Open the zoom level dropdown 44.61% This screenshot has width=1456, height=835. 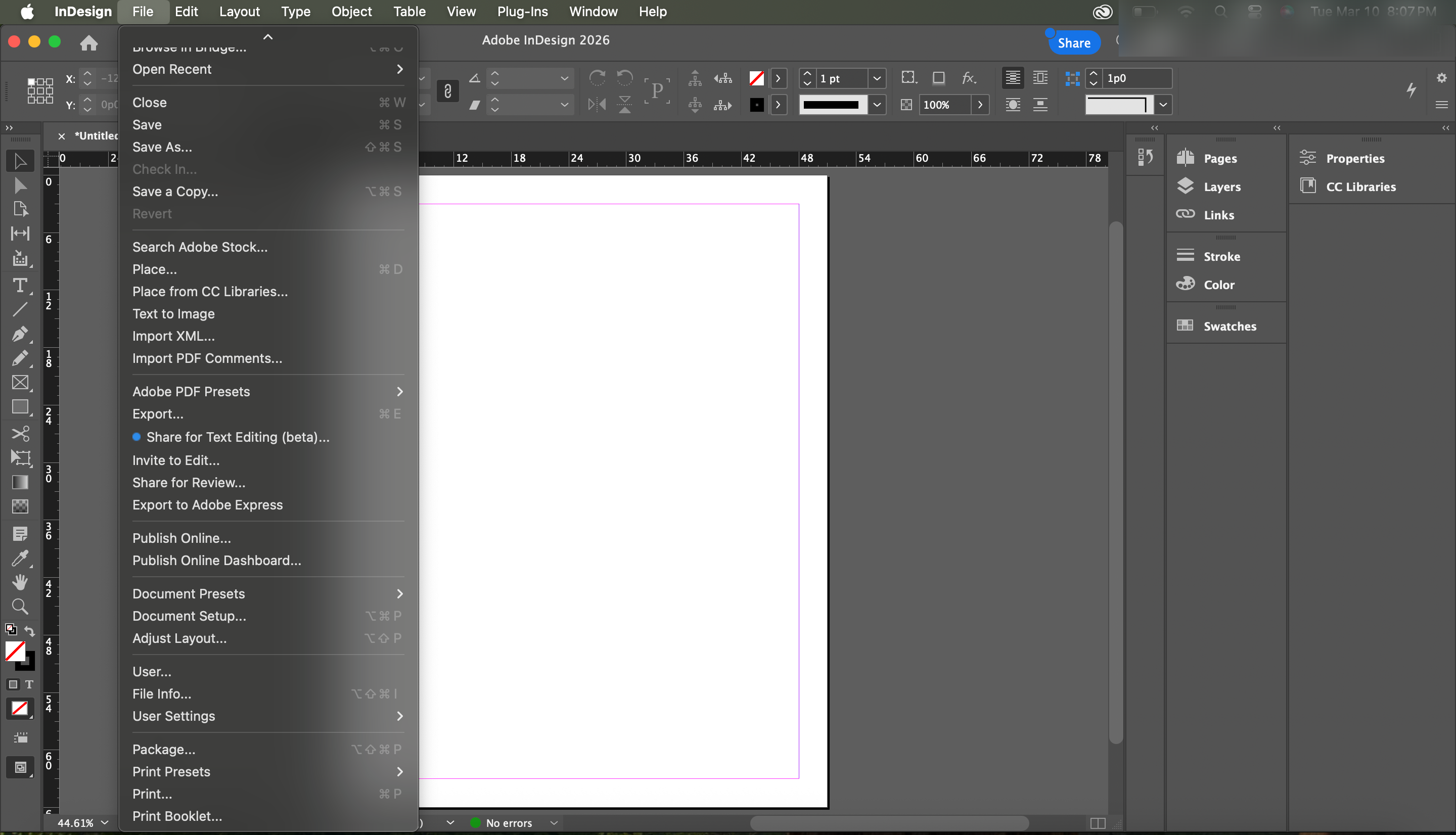tap(104, 822)
